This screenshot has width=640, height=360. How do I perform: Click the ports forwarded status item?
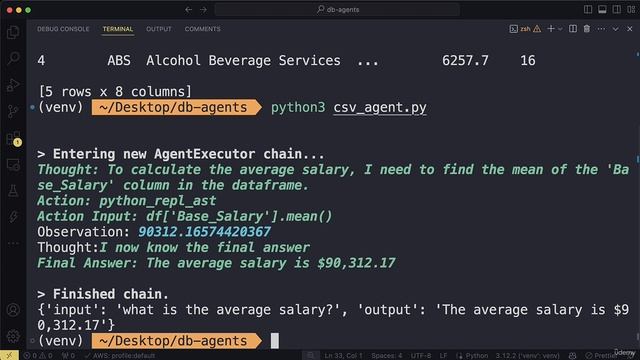coord(68,356)
